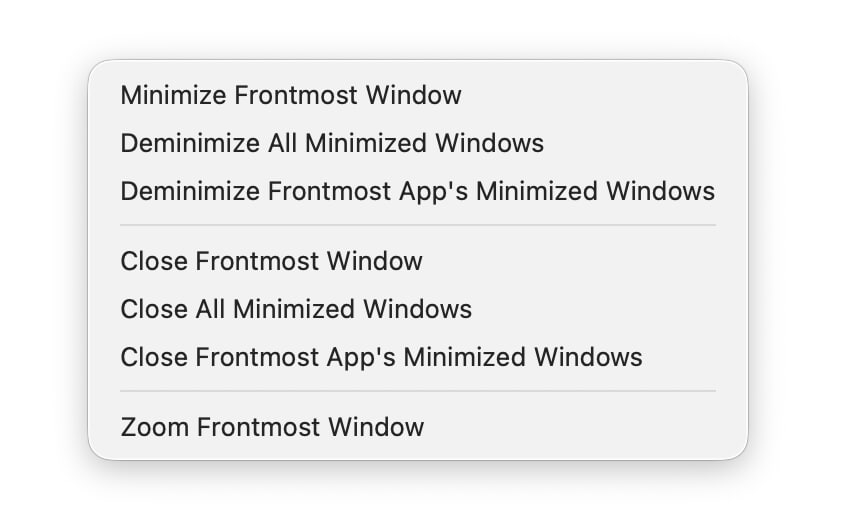This screenshot has height=513, width=844.
Task: Select middle item in the Close group
Action: coord(296,309)
